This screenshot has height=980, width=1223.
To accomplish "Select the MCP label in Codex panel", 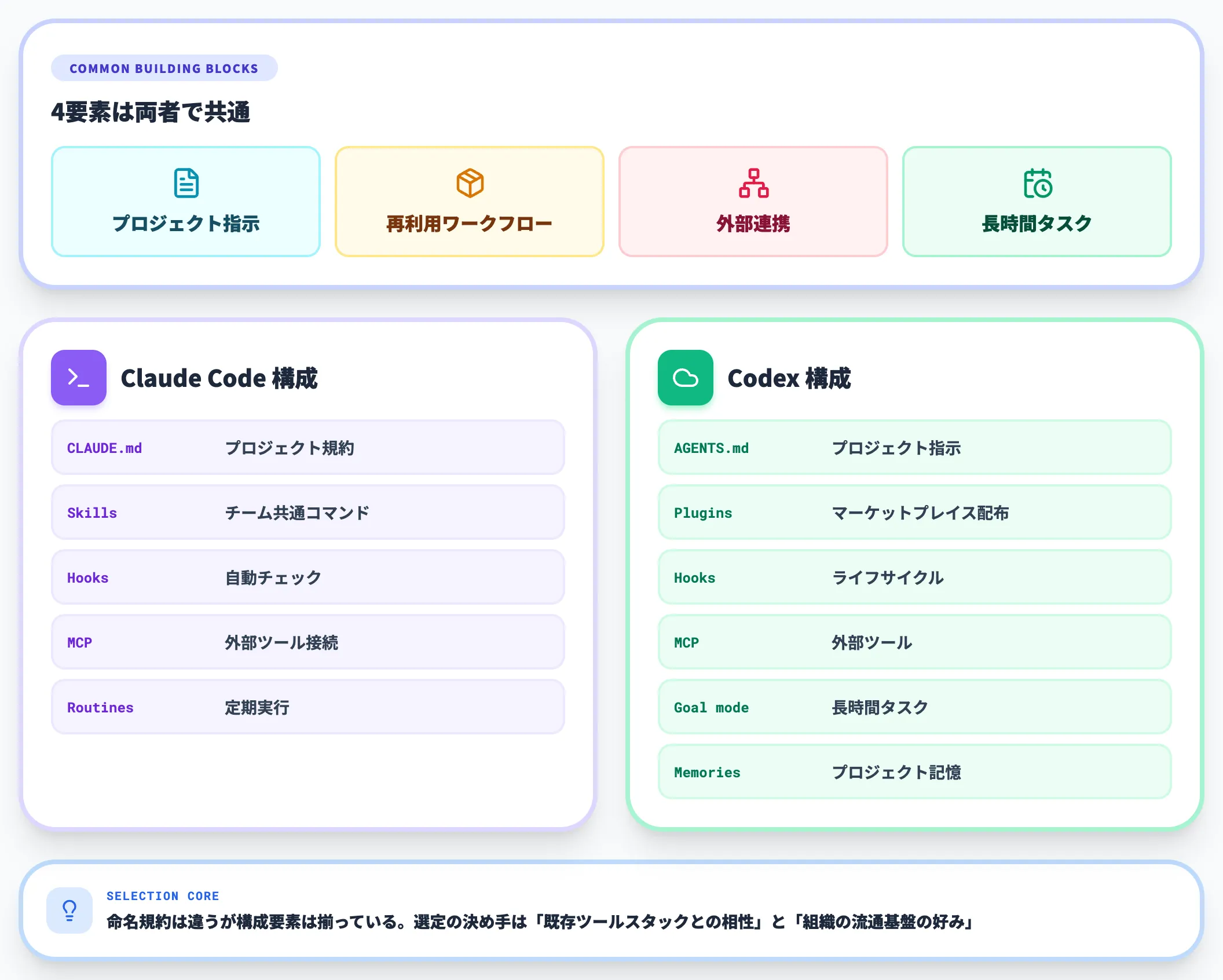I will click(686, 643).
